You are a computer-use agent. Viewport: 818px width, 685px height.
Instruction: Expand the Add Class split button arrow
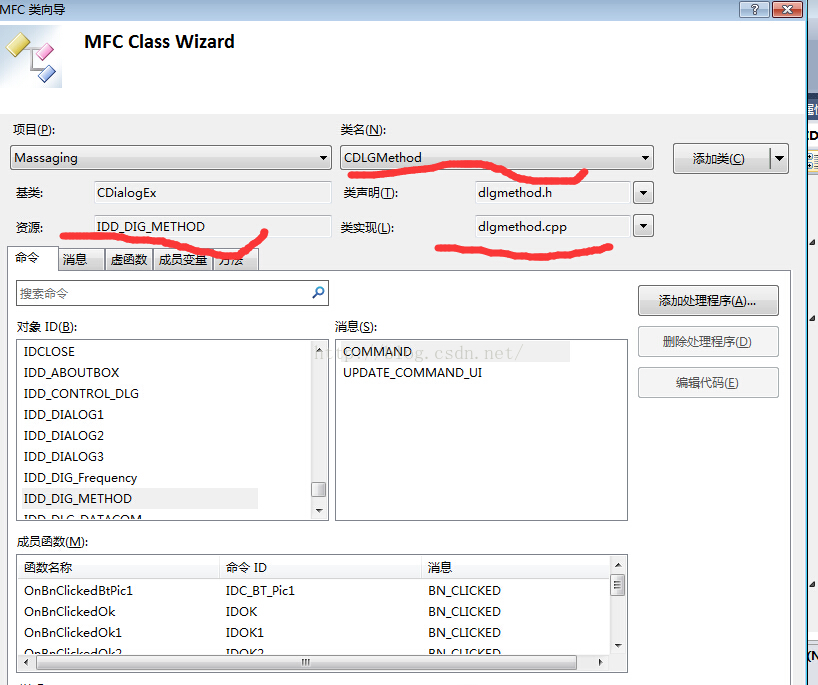(x=779, y=158)
